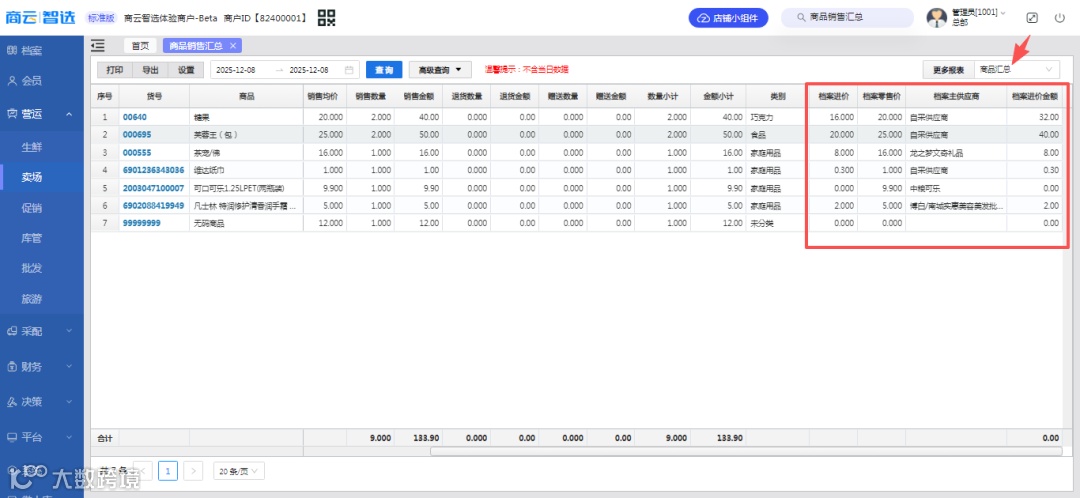Select 批发 submenu item
Screen dimensions: 1080x498
click(32, 269)
